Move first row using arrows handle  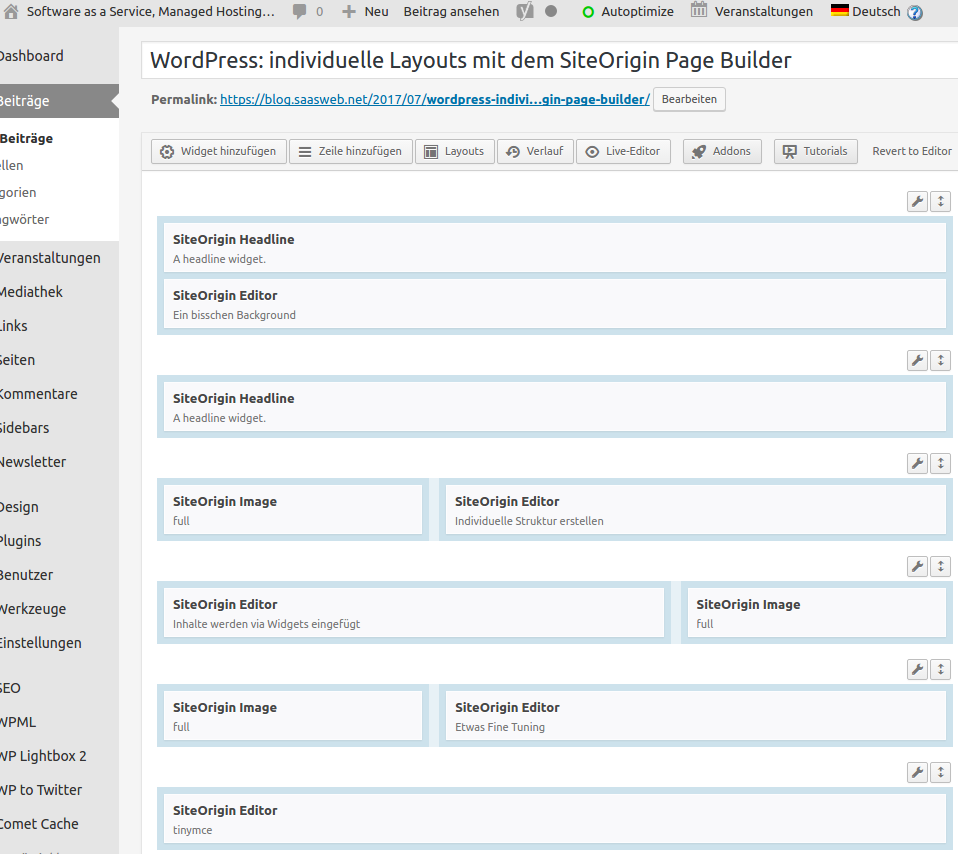(x=940, y=202)
